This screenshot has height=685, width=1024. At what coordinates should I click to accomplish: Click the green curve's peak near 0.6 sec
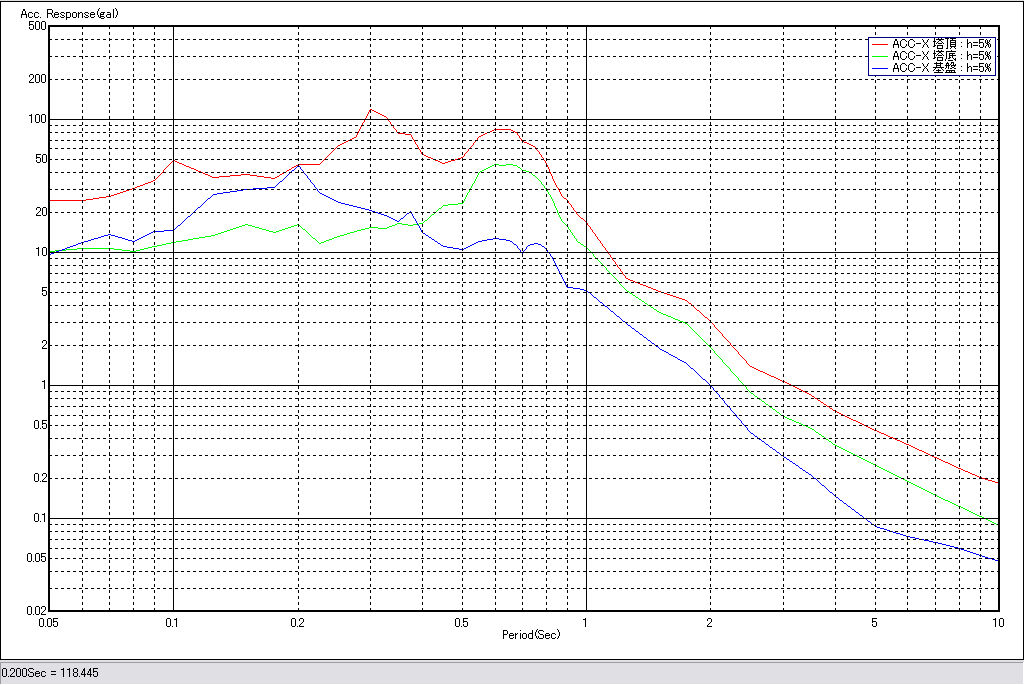click(505, 164)
